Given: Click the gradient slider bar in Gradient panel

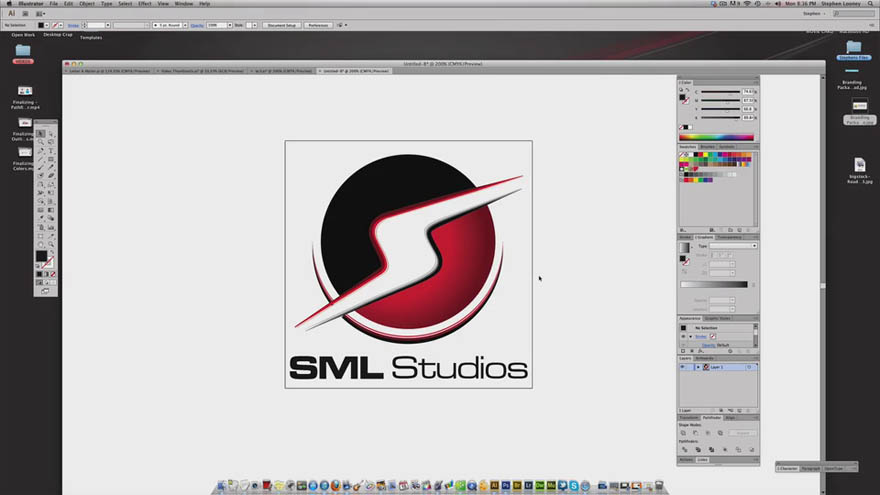Looking at the screenshot, I should (x=714, y=285).
